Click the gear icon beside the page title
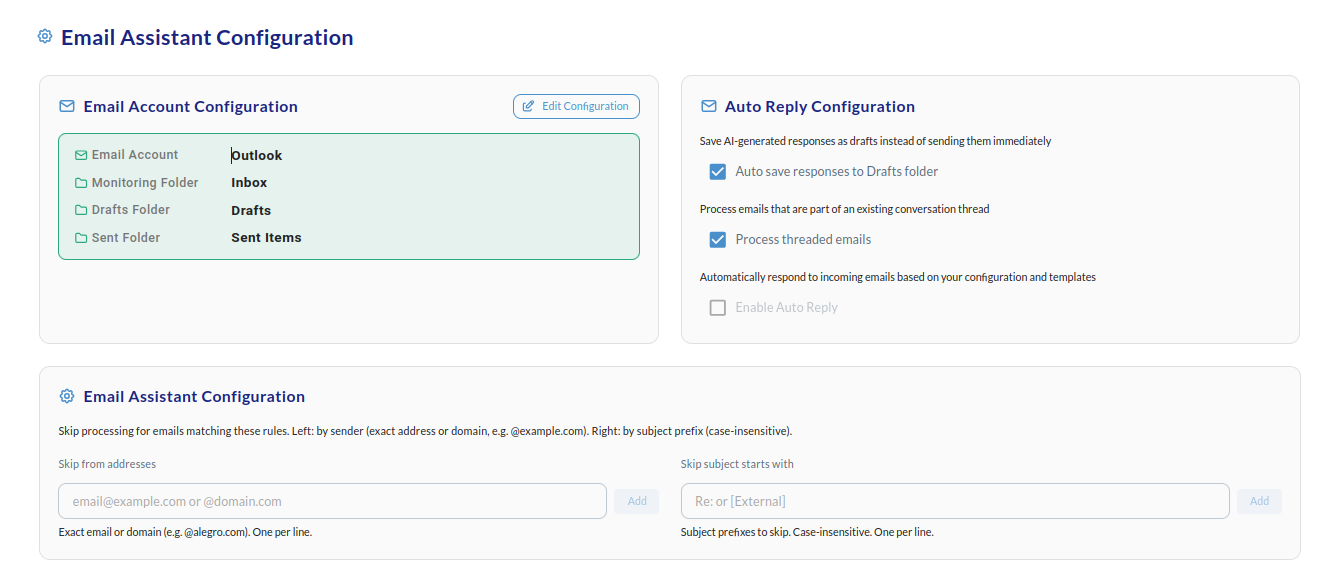The height and width of the screenshot is (578, 1328). (45, 37)
